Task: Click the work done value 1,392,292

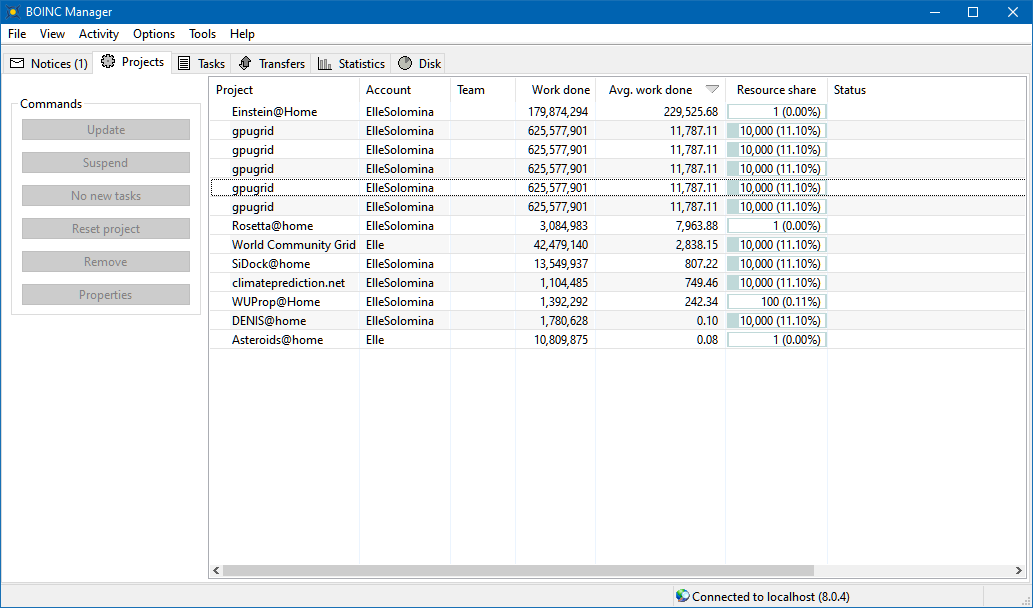Action: pyautogui.click(x=563, y=302)
